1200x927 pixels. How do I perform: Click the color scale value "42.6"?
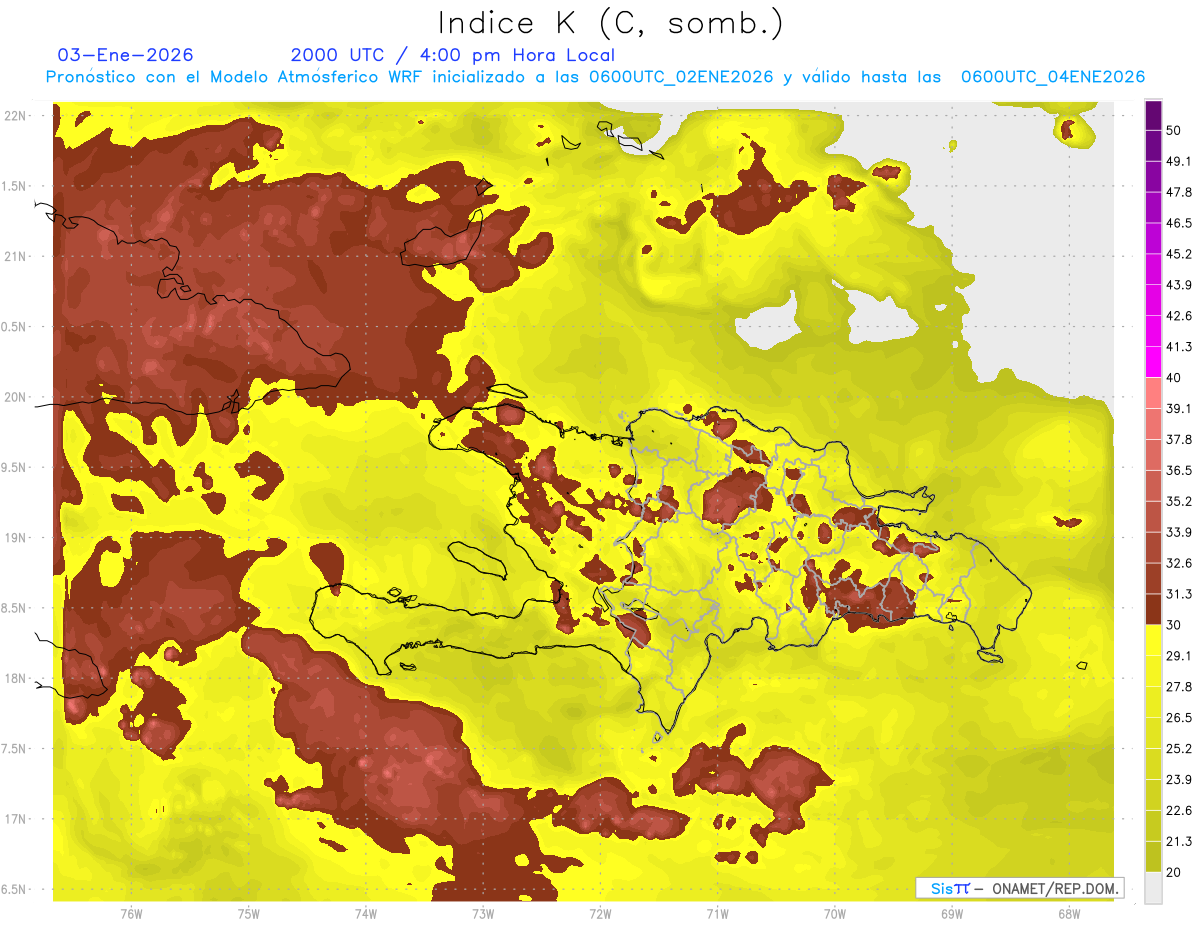pyautogui.click(x=1179, y=316)
